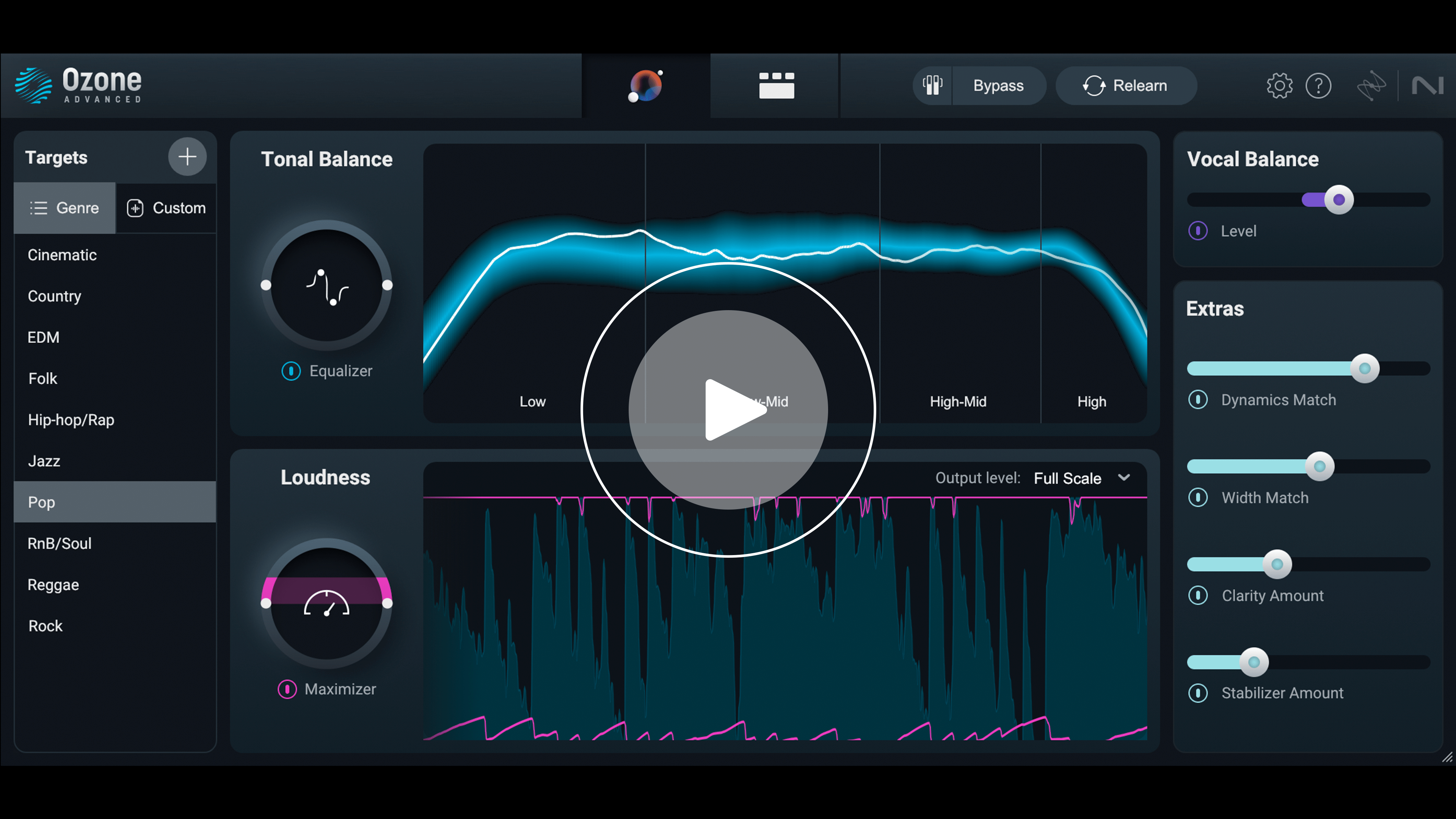Viewport: 1456px width, 819px height.
Task: Click the left handle of Equalizer dial
Action: (266, 286)
